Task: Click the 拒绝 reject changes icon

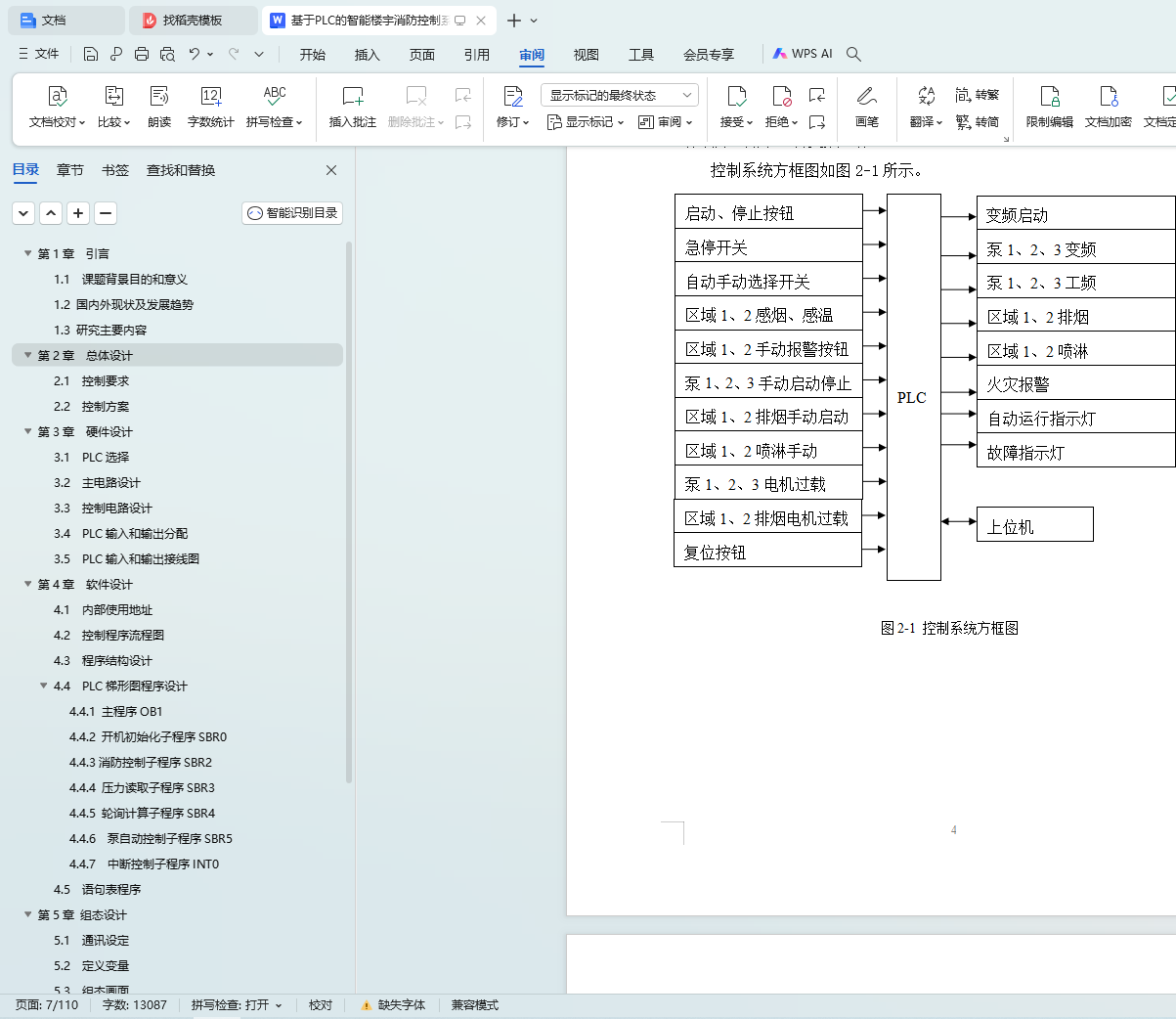Action: click(x=781, y=96)
